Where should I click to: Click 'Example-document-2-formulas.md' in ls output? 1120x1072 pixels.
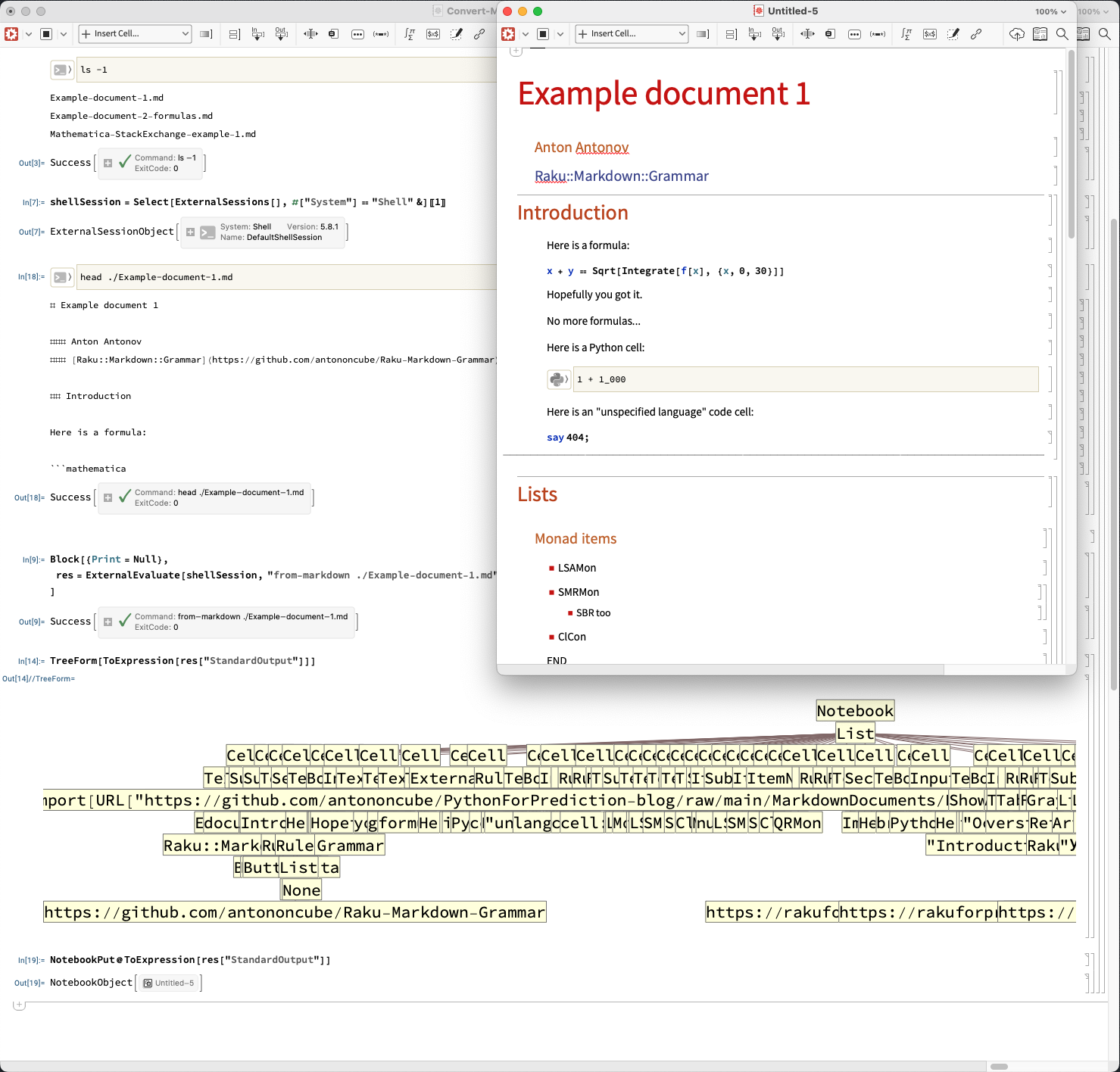tap(131, 116)
